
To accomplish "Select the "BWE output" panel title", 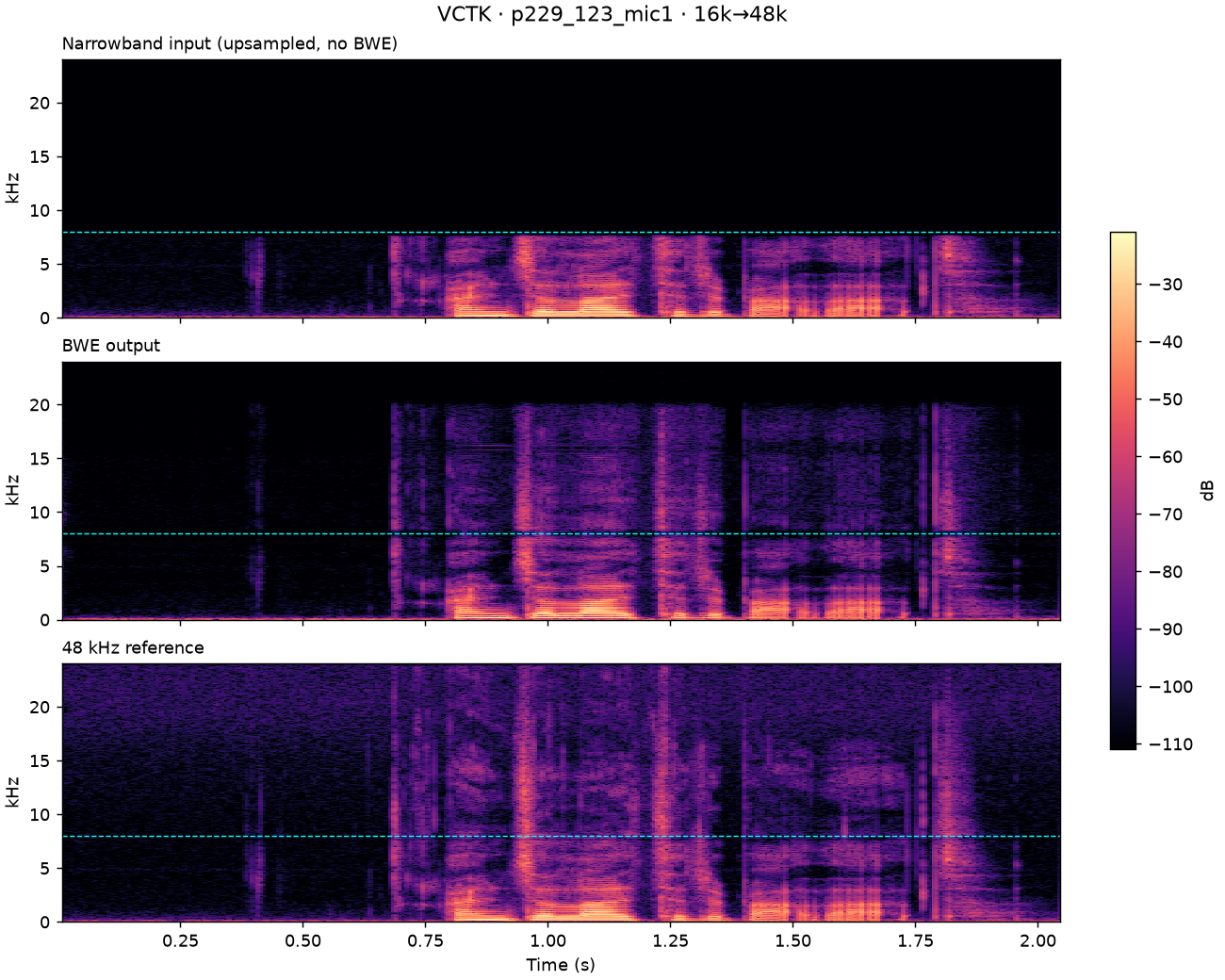I will (x=111, y=346).
